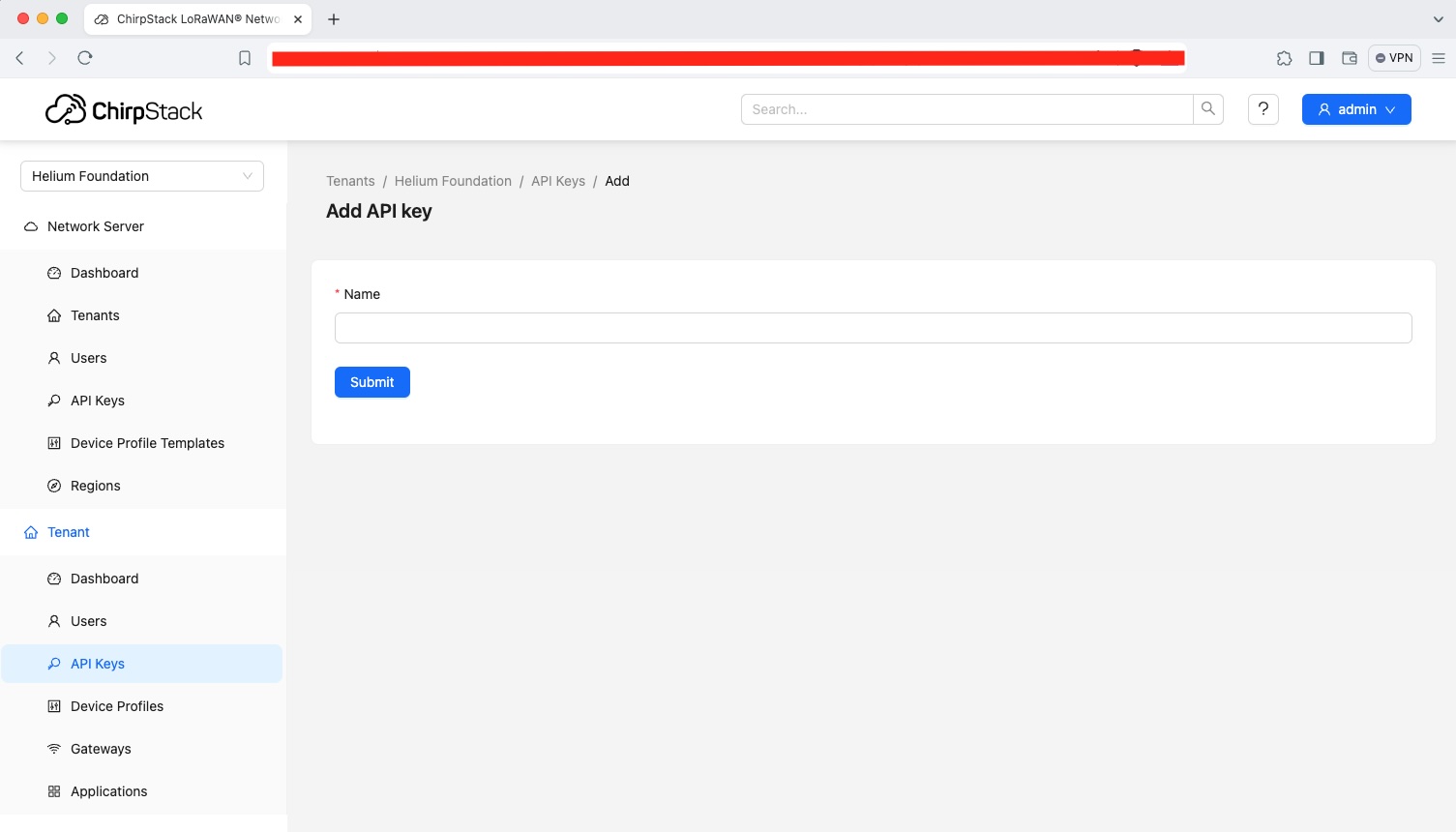Open Gateways in Tenant menu
1456x832 pixels.
[x=101, y=749]
